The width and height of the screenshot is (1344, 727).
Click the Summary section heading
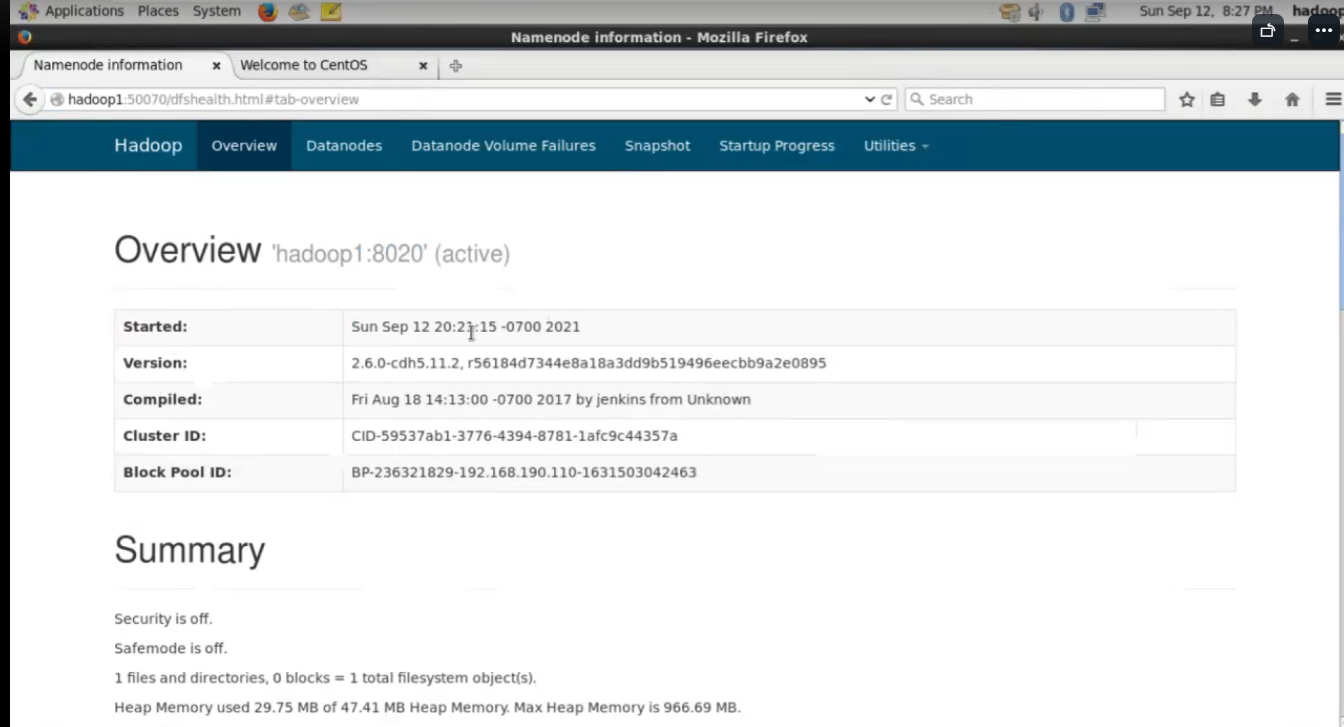tap(189, 550)
